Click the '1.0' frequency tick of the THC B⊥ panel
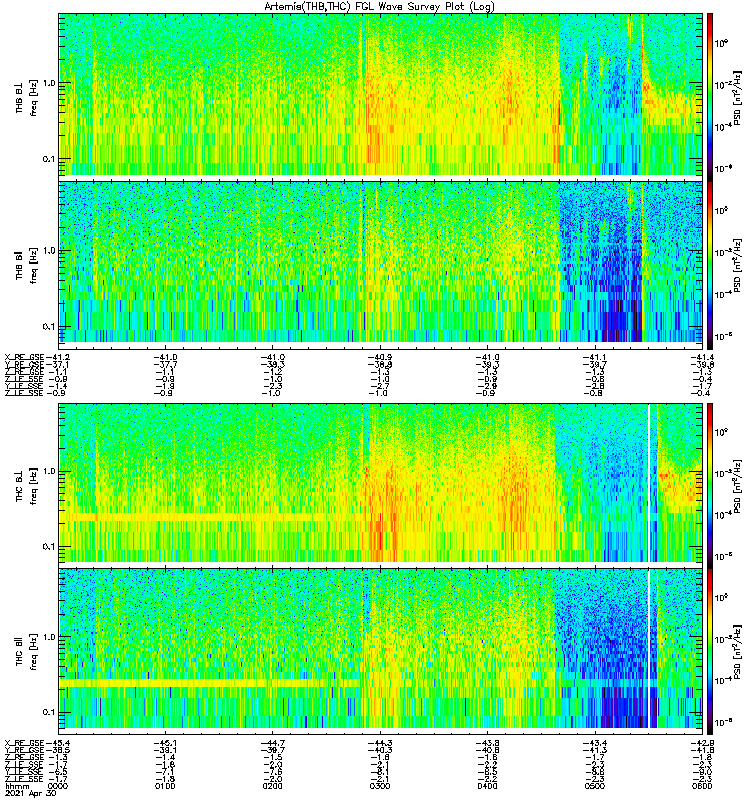 [x=49, y=471]
